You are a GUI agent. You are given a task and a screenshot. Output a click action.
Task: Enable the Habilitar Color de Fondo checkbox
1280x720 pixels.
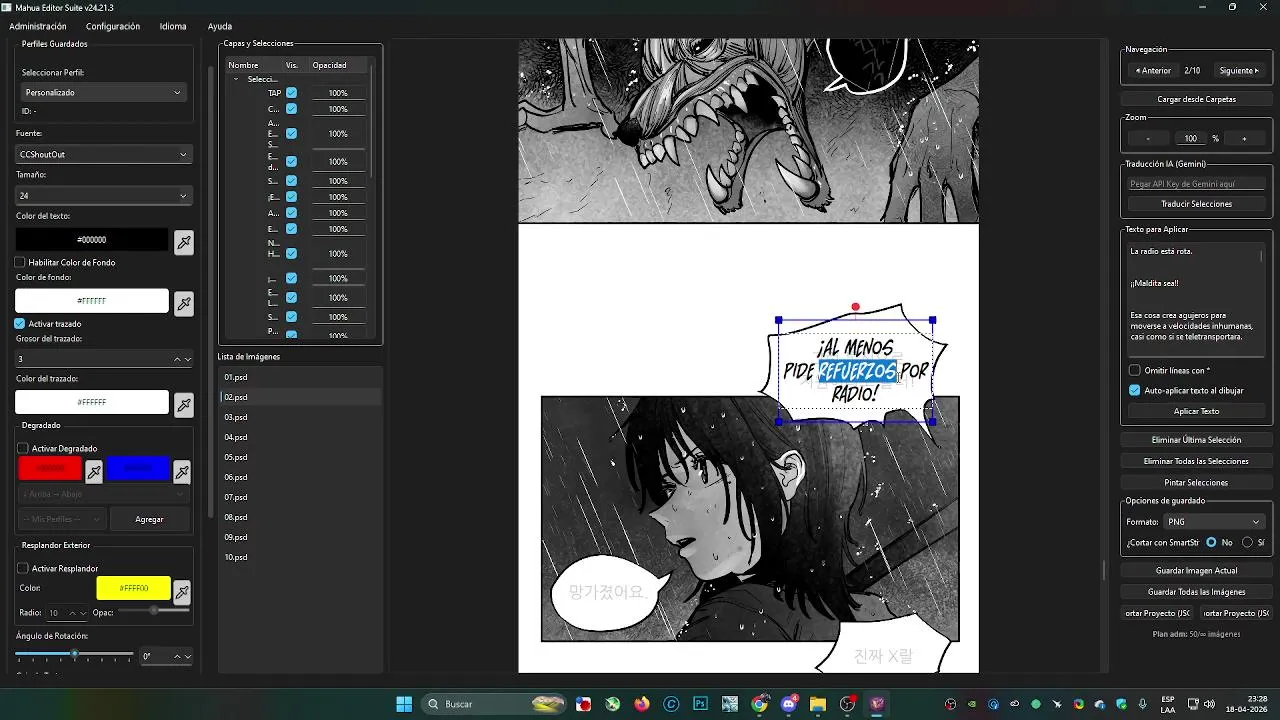20,262
